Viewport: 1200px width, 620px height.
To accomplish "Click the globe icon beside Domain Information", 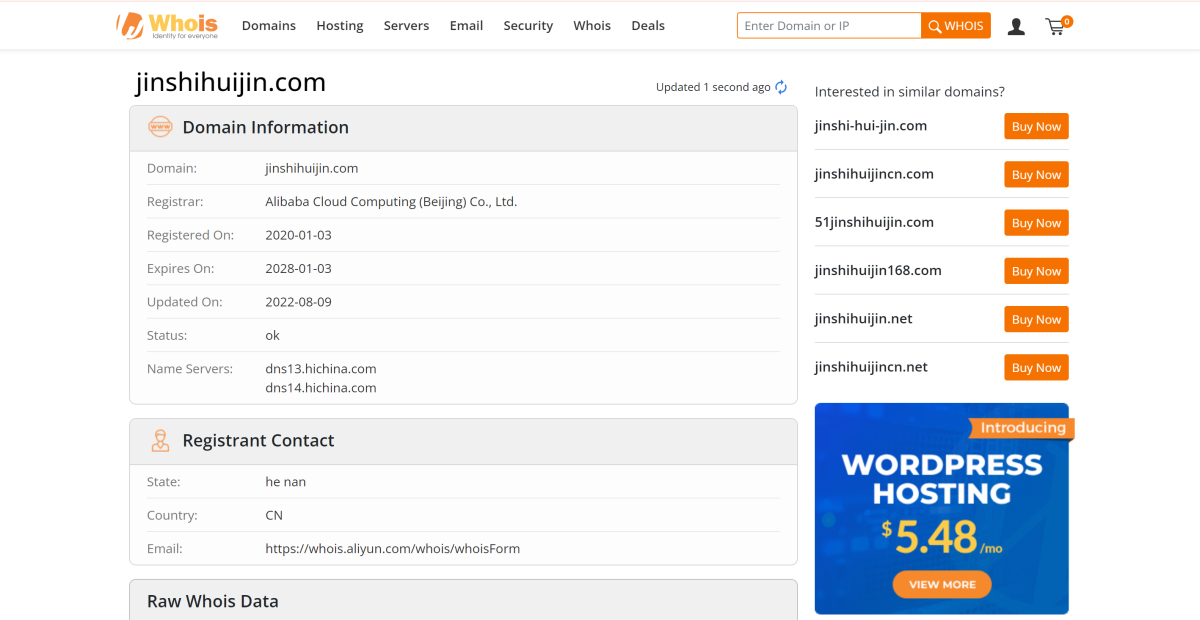I will (x=160, y=127).
